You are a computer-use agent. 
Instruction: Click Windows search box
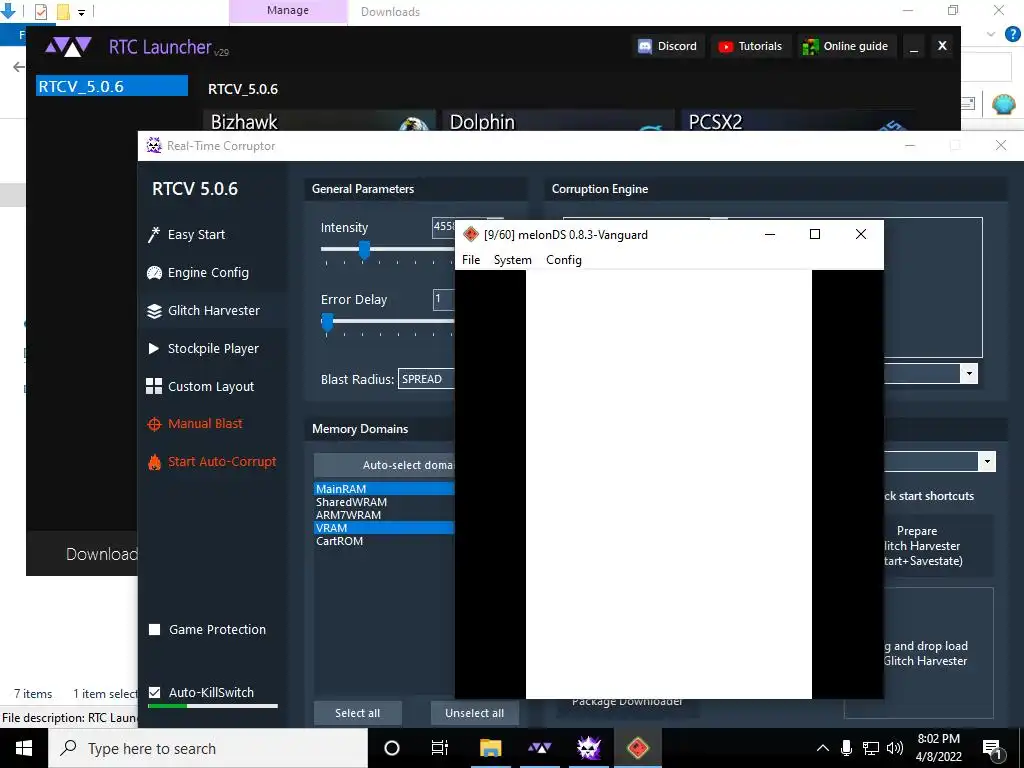click(208, 748)
